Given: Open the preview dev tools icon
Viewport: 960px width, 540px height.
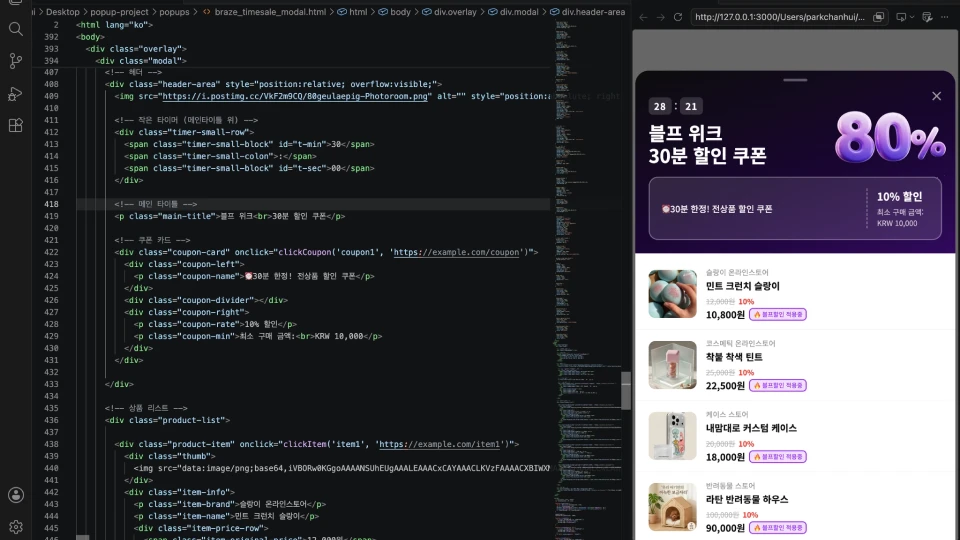Looking at the screenshot, I should [928, 17].
